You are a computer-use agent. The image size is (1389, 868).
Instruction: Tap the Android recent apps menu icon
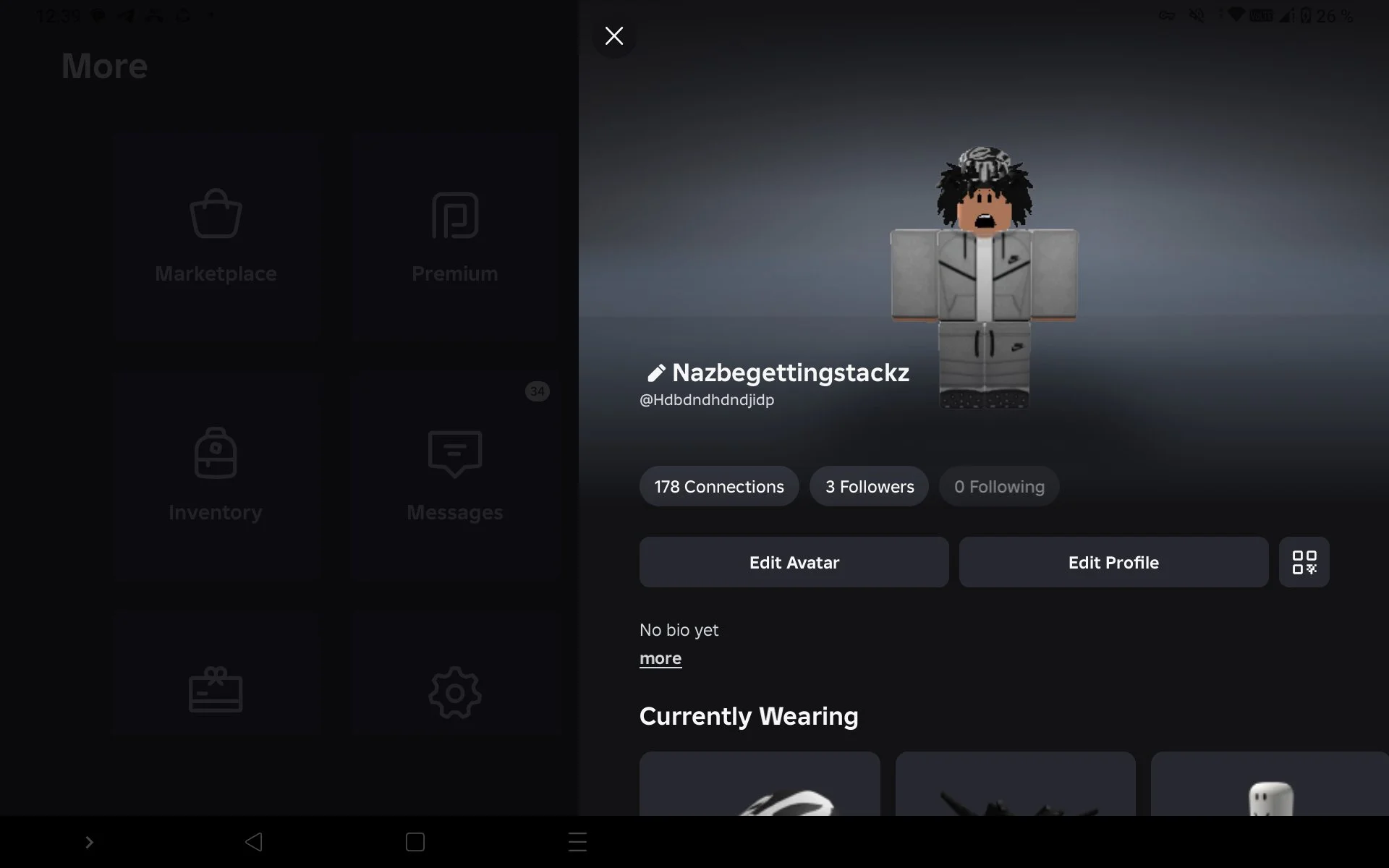(x=577, y=842)
